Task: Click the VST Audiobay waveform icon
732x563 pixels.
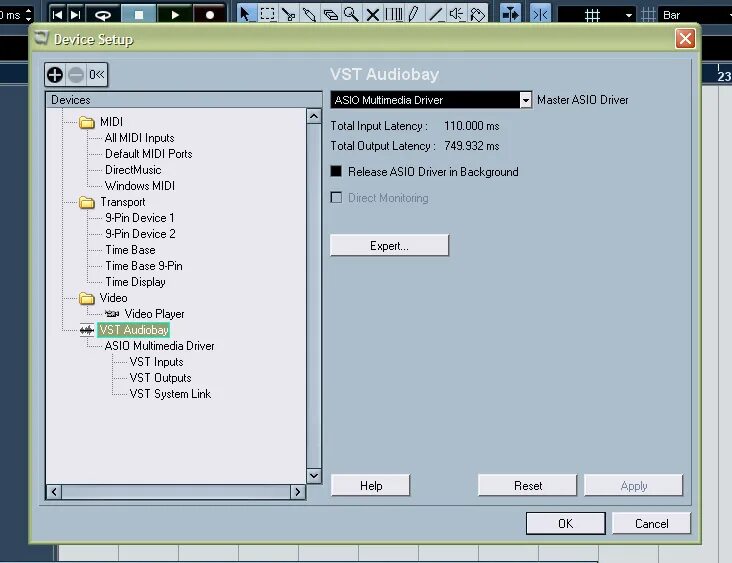Action: pos(86,331)
